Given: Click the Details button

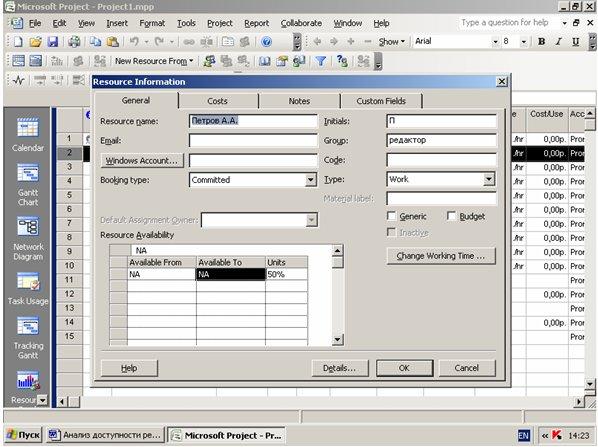Looking at the screenshot, I should coord(339,368).
